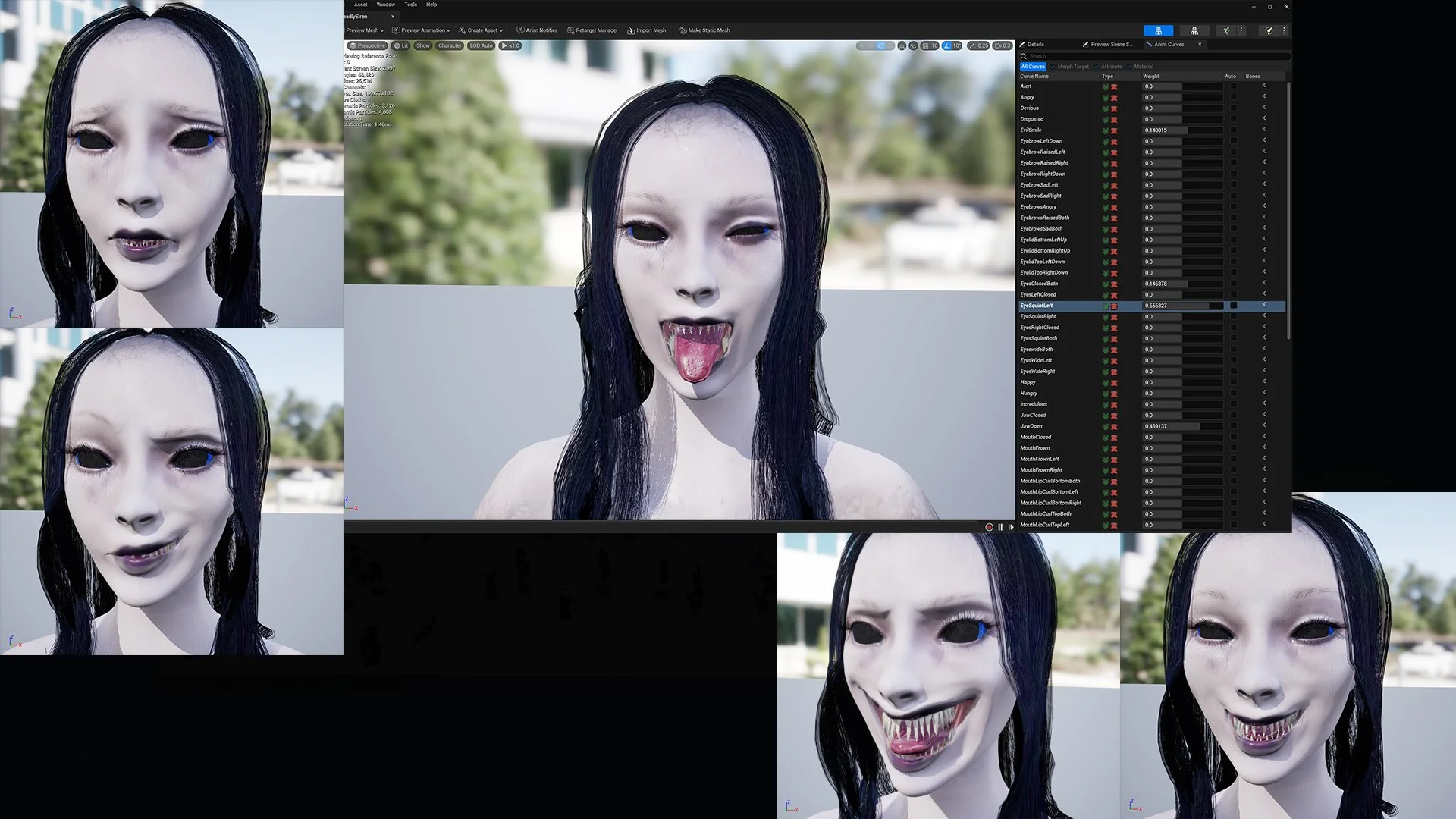Click the morph target icon for EyesSquintLeft
Viewport: 1456px width, 819px height.
(1106, 306)
